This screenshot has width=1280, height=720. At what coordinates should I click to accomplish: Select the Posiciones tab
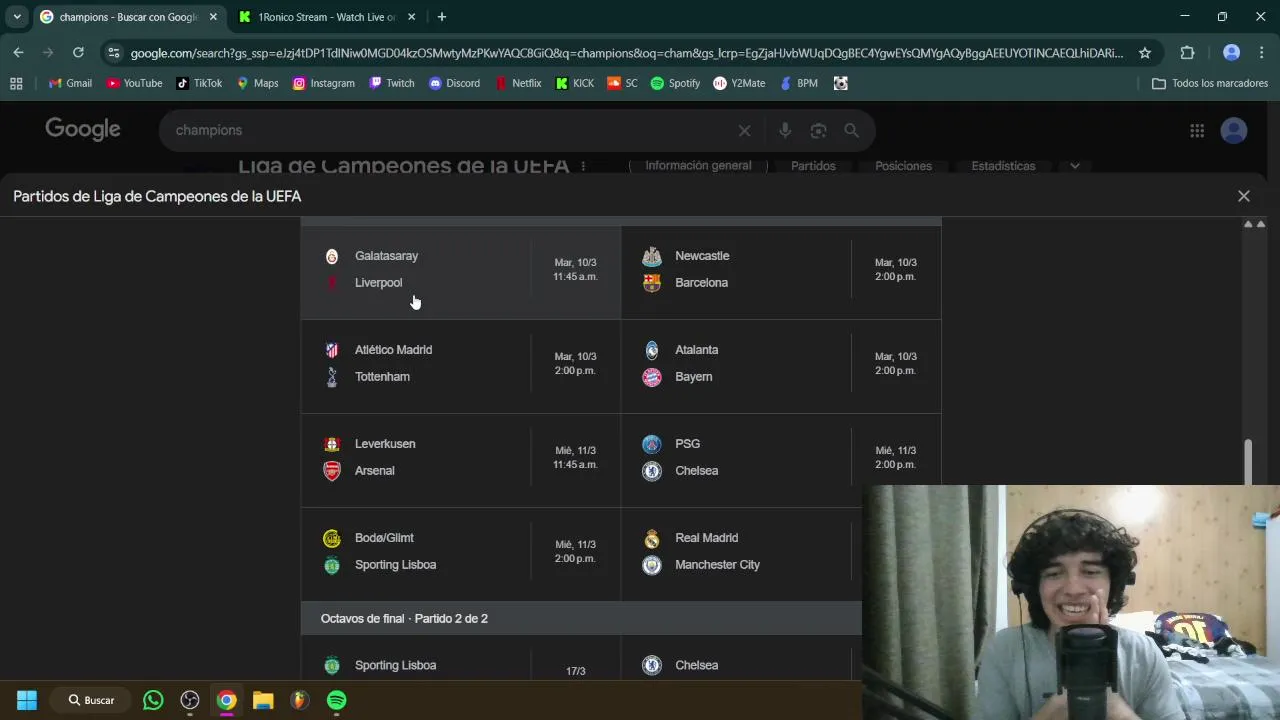pos(903,166)
